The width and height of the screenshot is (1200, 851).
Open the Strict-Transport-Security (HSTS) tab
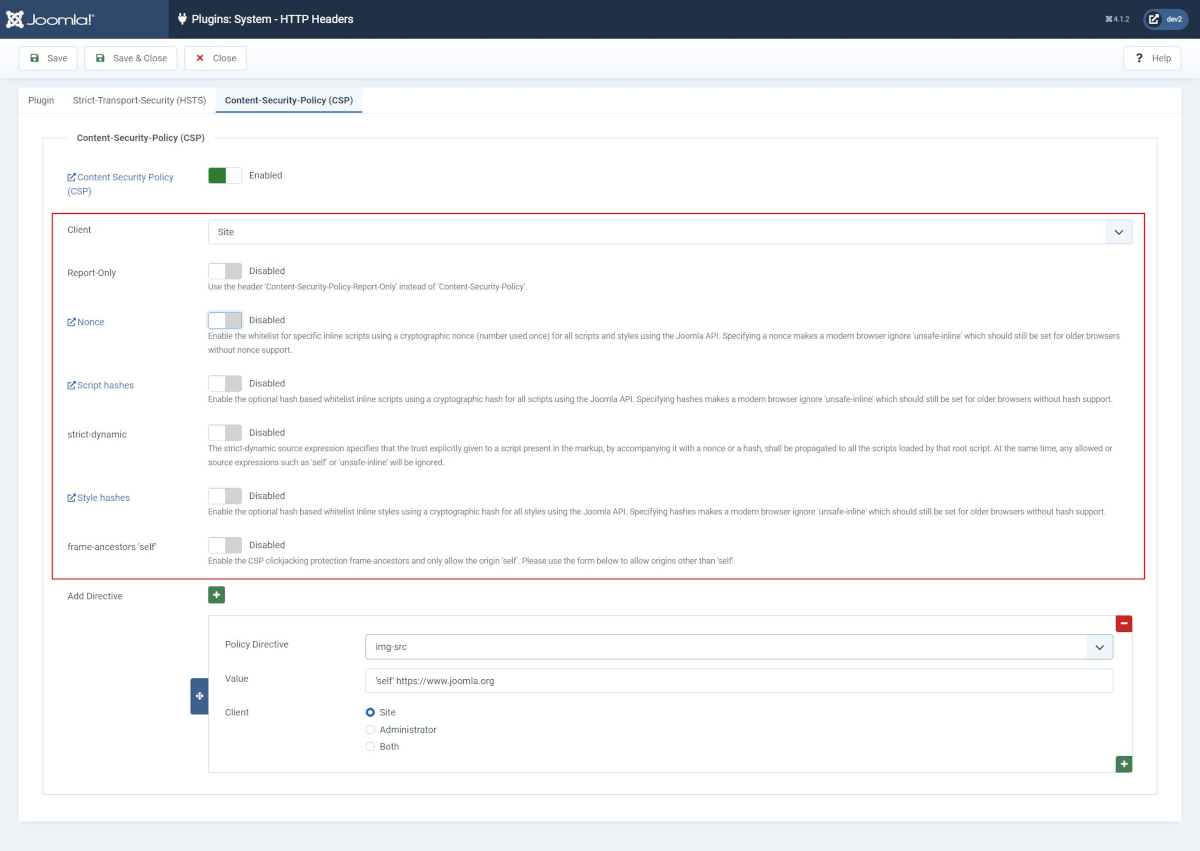138,100
